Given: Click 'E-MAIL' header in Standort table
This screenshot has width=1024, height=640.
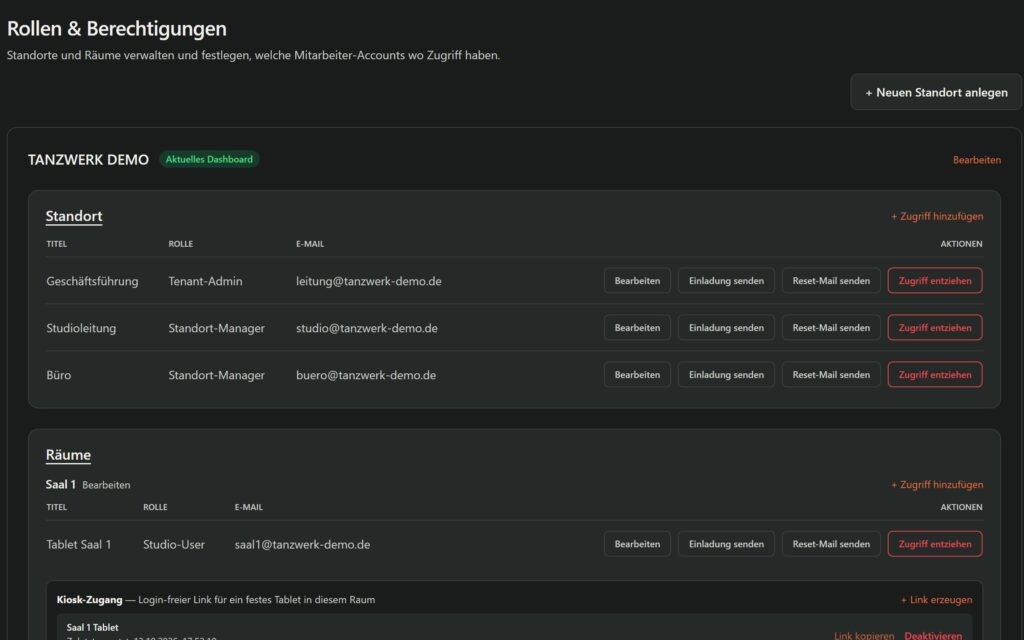Looking at the screenshot, I should tap(310, 244).
